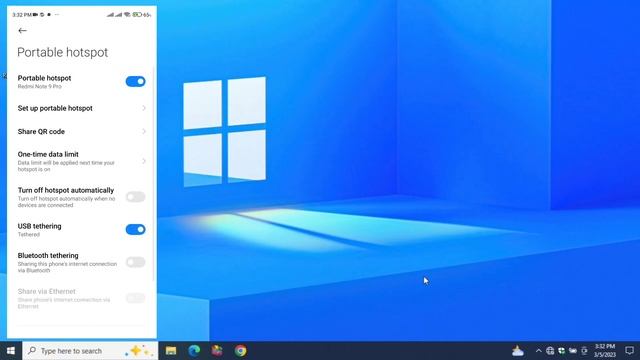Viewport: 640px width, 360px height.
Task: Go back with the arrow in Portable hotspot
Action: [22, 31]
